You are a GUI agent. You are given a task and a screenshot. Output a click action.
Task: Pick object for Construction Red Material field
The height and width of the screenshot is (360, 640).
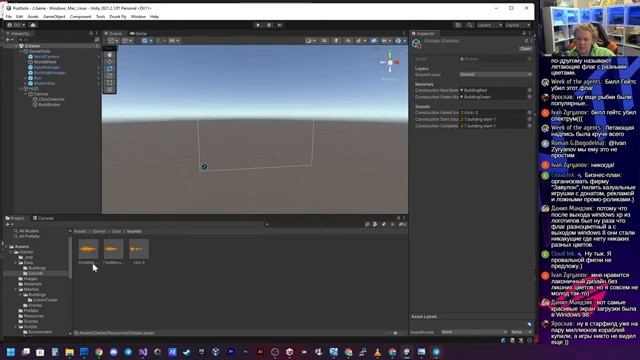click(x=529, y=90)
